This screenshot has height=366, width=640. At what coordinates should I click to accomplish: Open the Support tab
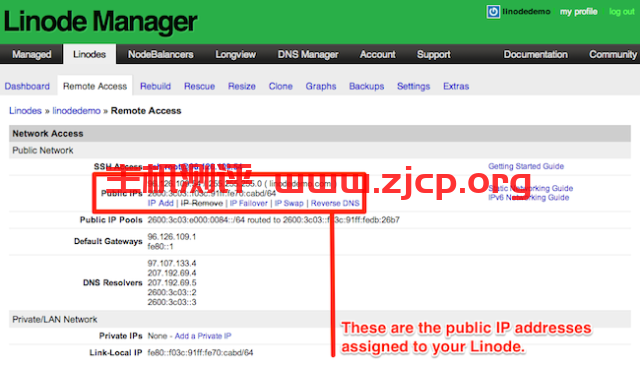click(433, 54)
